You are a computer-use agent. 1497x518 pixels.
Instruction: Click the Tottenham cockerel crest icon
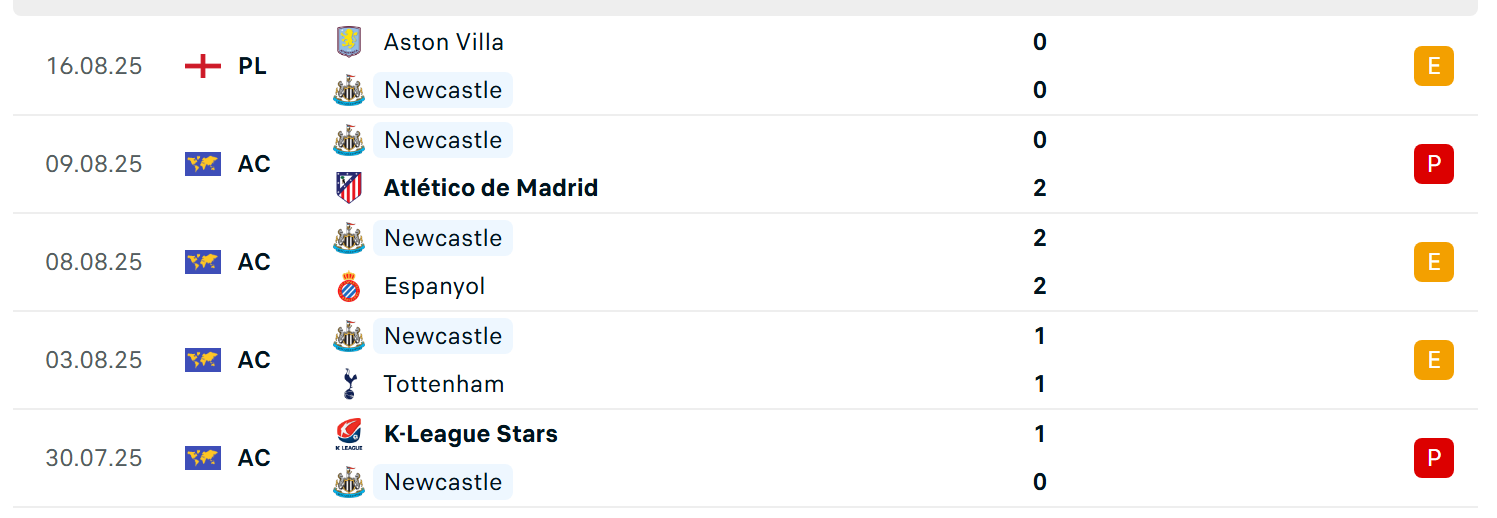[x=348, y=384]
